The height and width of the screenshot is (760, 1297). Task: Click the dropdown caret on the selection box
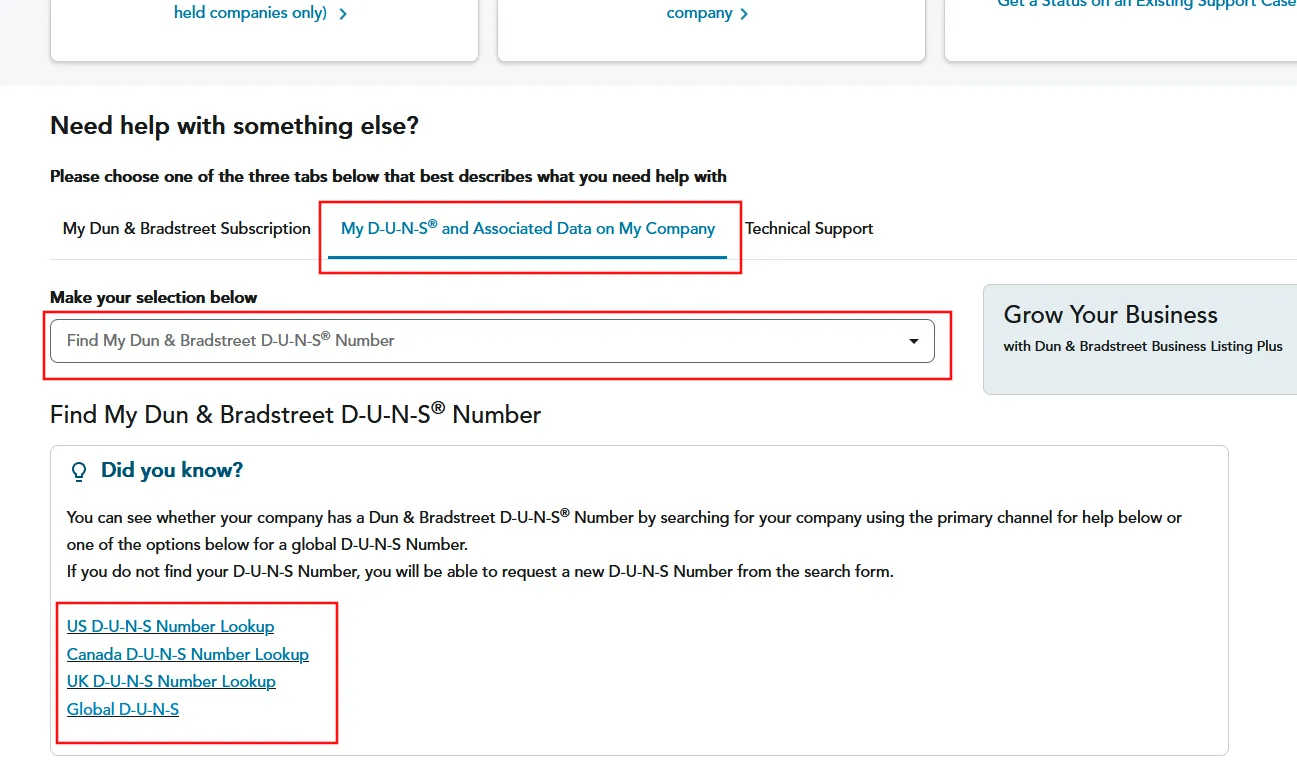pyautogui.click(x=912, y=340)
